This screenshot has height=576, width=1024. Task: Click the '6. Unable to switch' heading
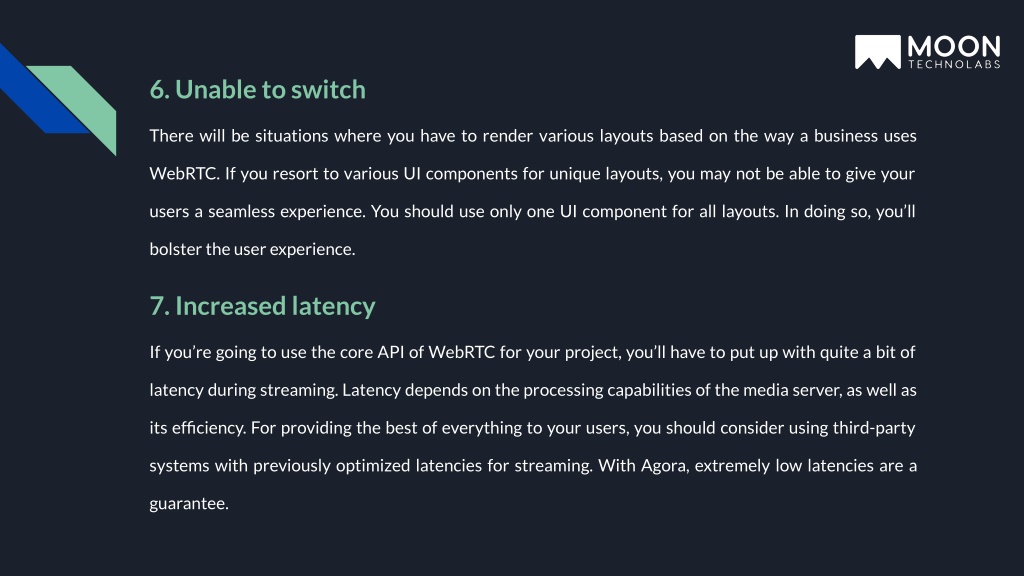(257, 89)
